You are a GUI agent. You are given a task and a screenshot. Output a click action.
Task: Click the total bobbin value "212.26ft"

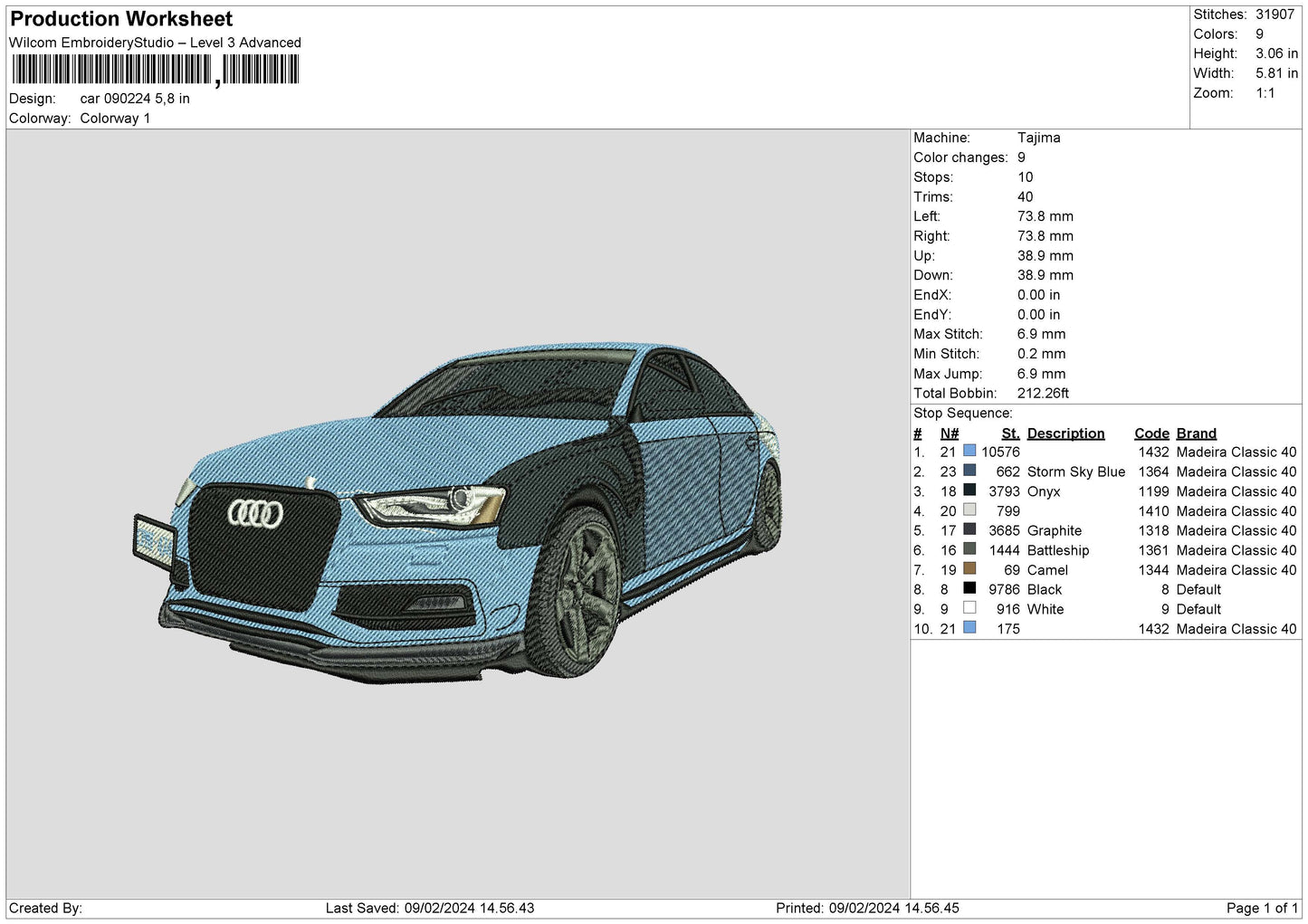[1043, 394]
